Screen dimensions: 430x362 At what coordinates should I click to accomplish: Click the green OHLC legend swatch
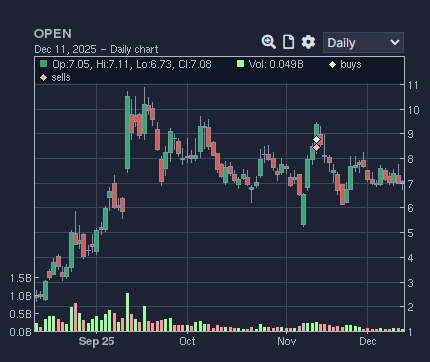(x=43, y=64)
